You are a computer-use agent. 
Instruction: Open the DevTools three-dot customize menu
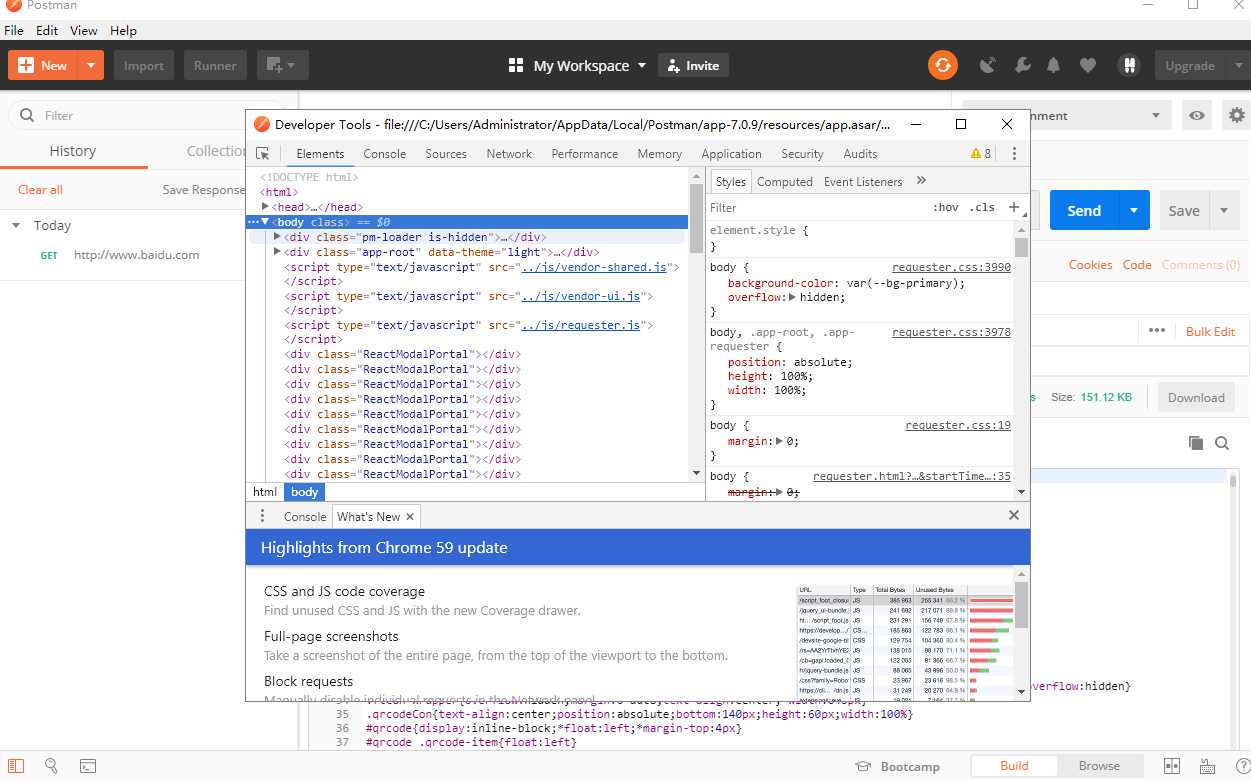1014,154
